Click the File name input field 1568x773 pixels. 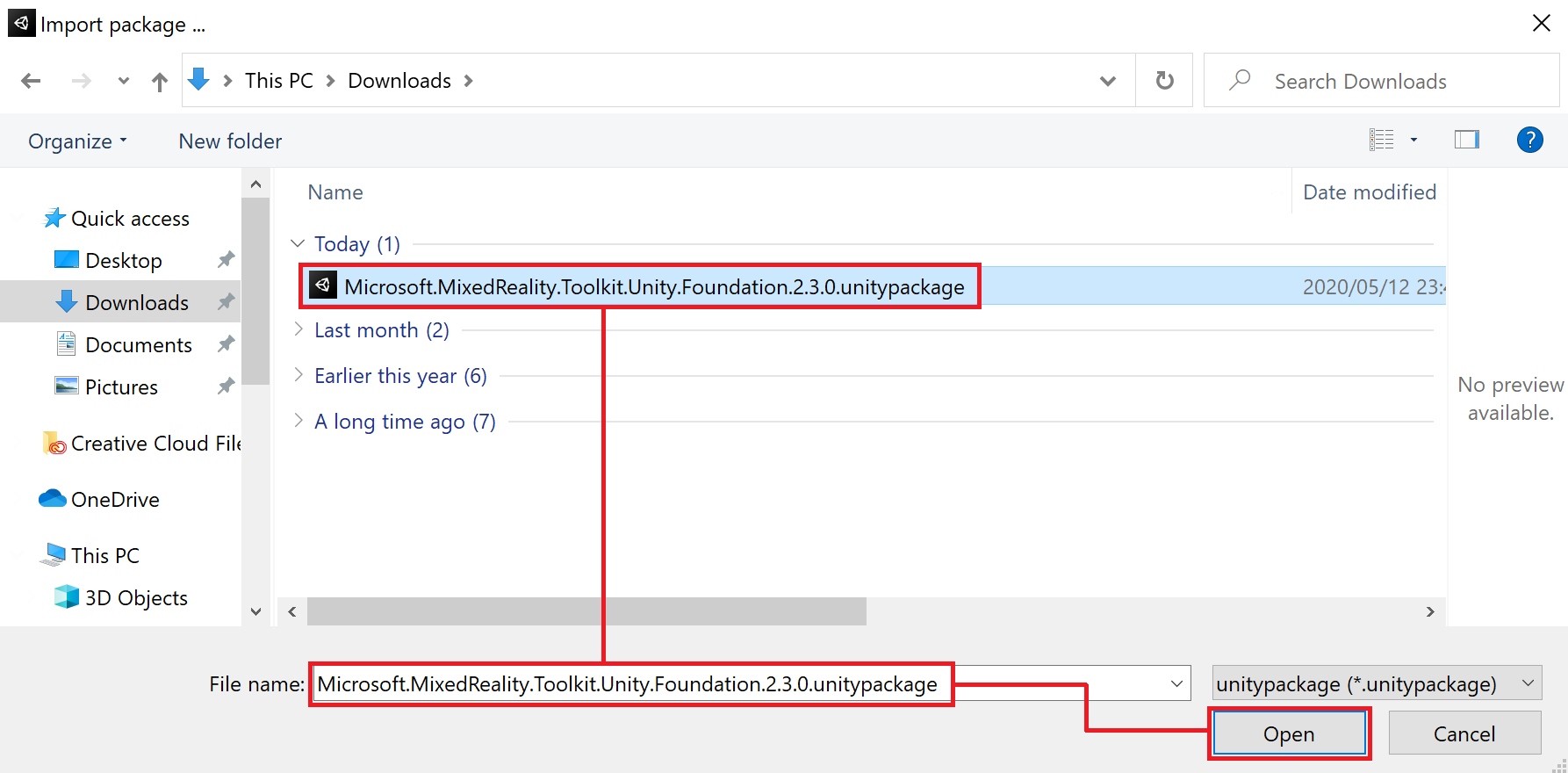(751, 683)
